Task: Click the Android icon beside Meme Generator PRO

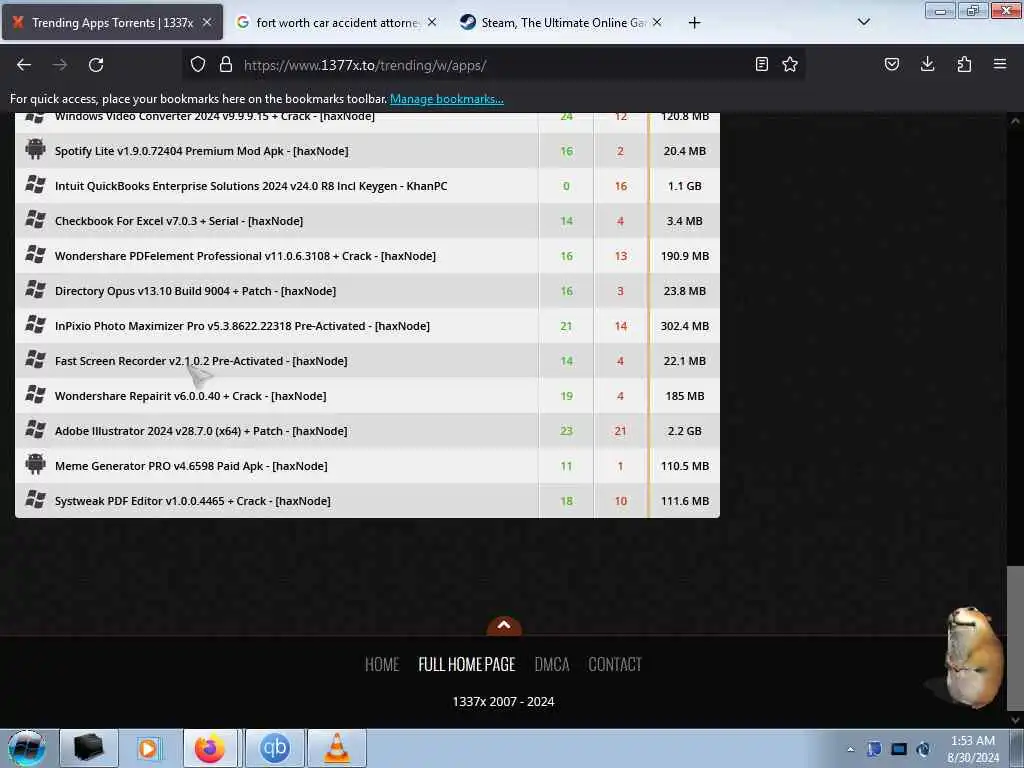Action: 35,464
